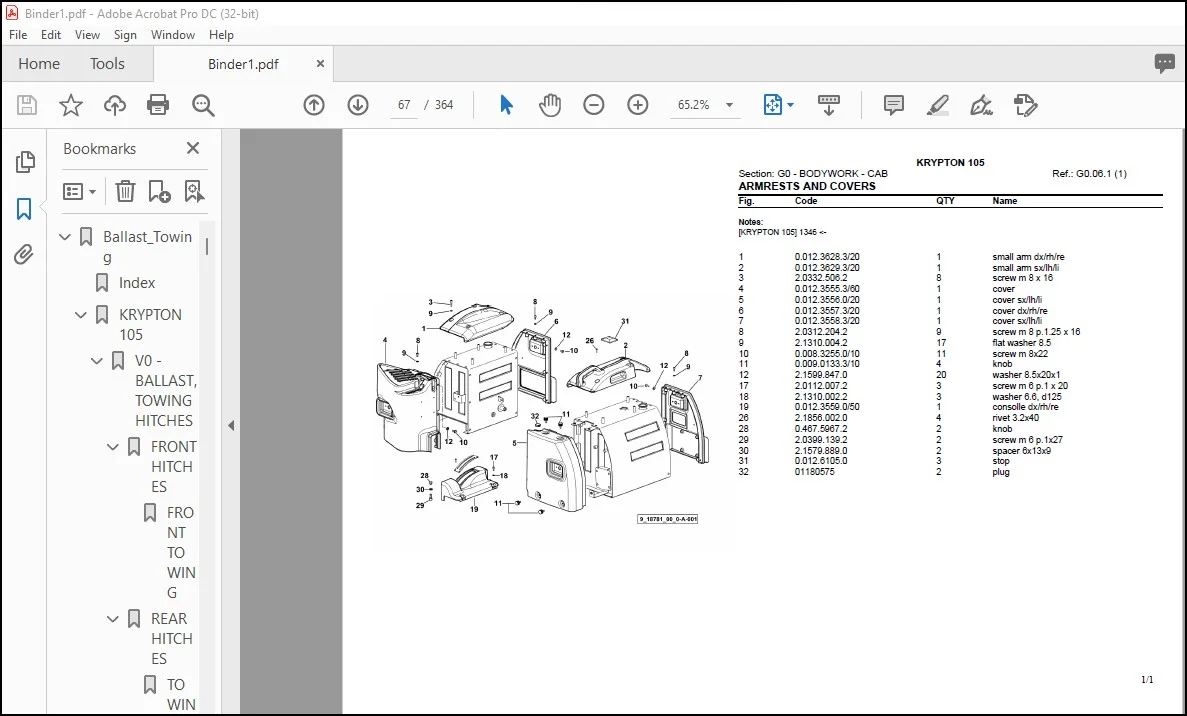Open the zoom level dropdown

[729, 105]
